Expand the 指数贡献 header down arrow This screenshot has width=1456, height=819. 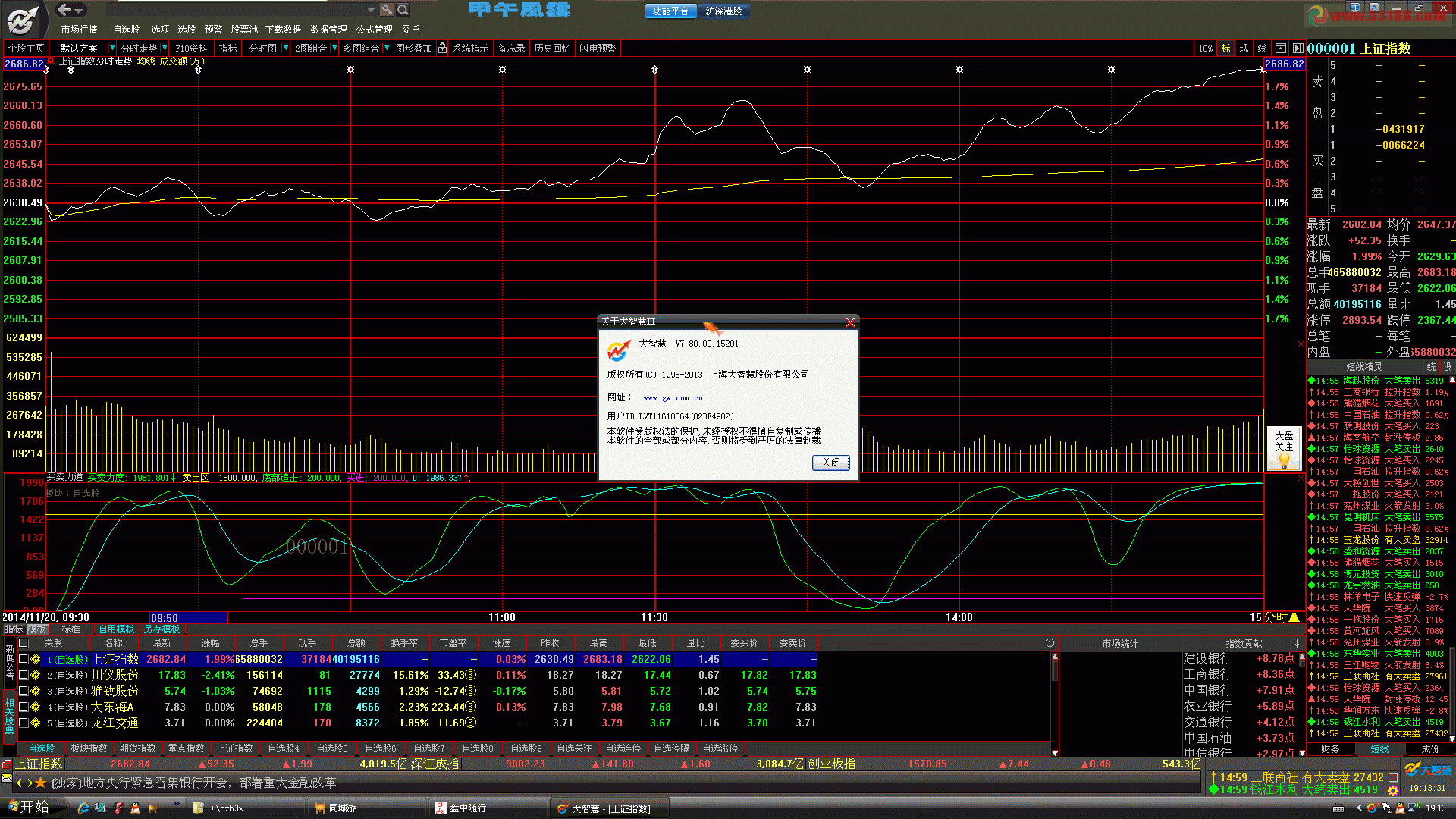[x=1298, y=643]
